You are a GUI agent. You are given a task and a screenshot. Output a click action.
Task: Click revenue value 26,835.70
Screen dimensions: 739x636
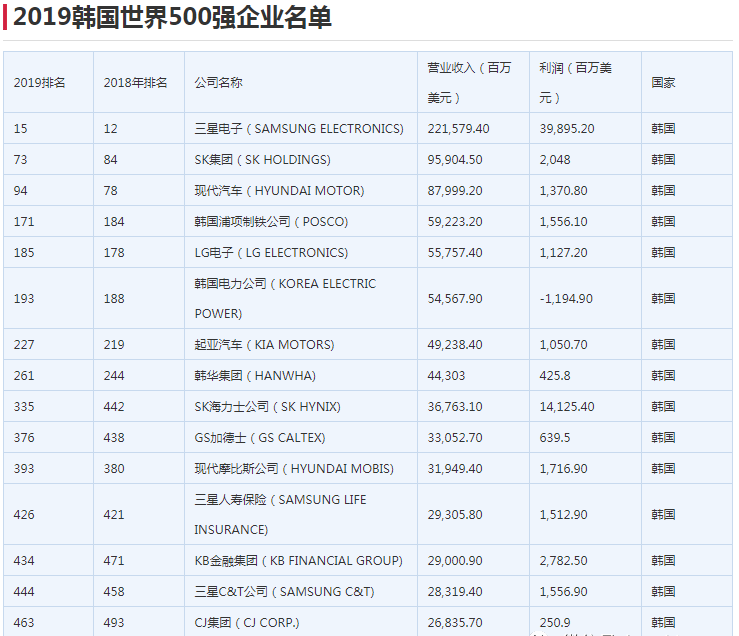(x=455, y=623)
